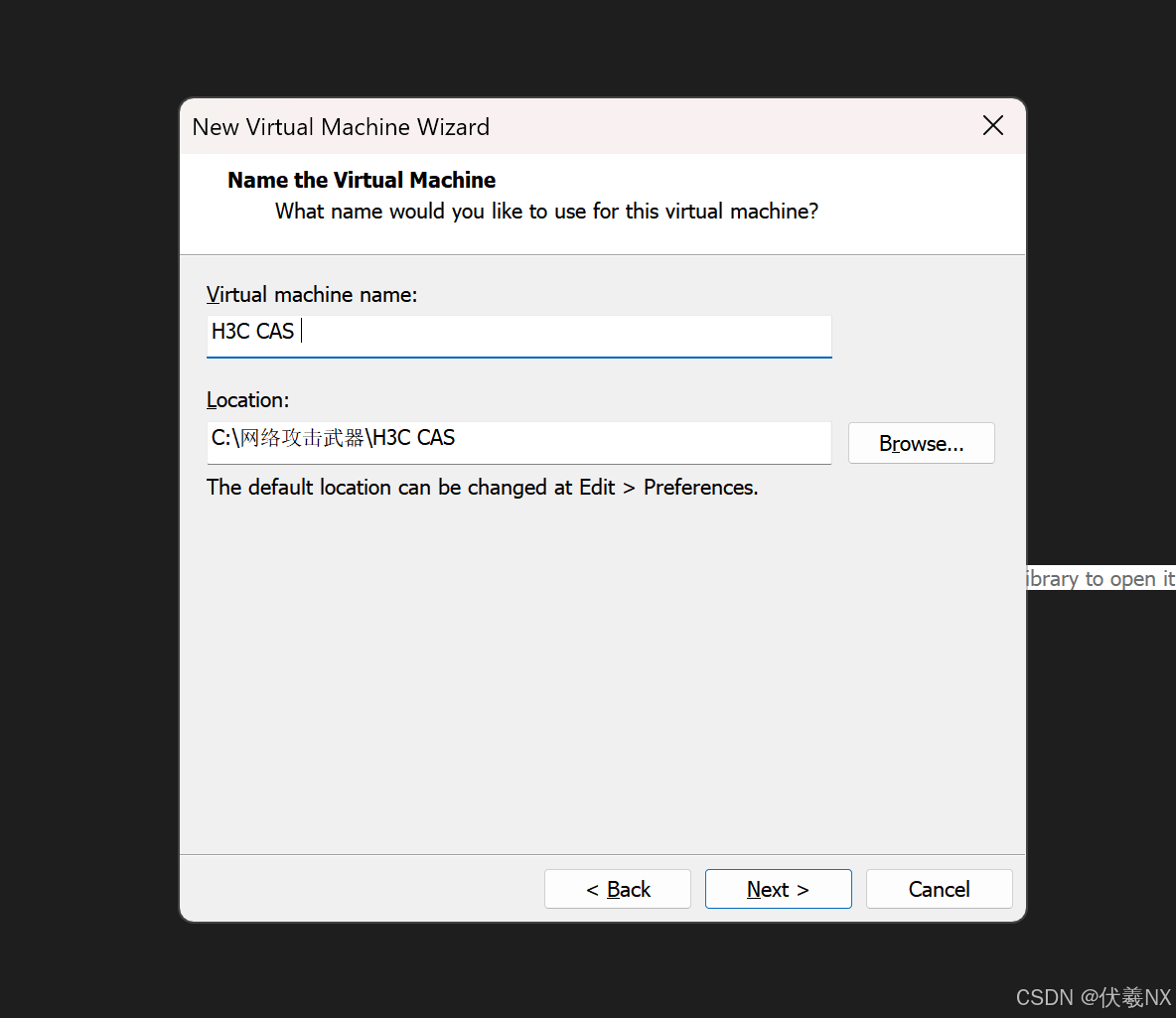The height and width of the screenshot is (1018, 1176).
Task: Click the default location hint text
Action: coord(482,487)
